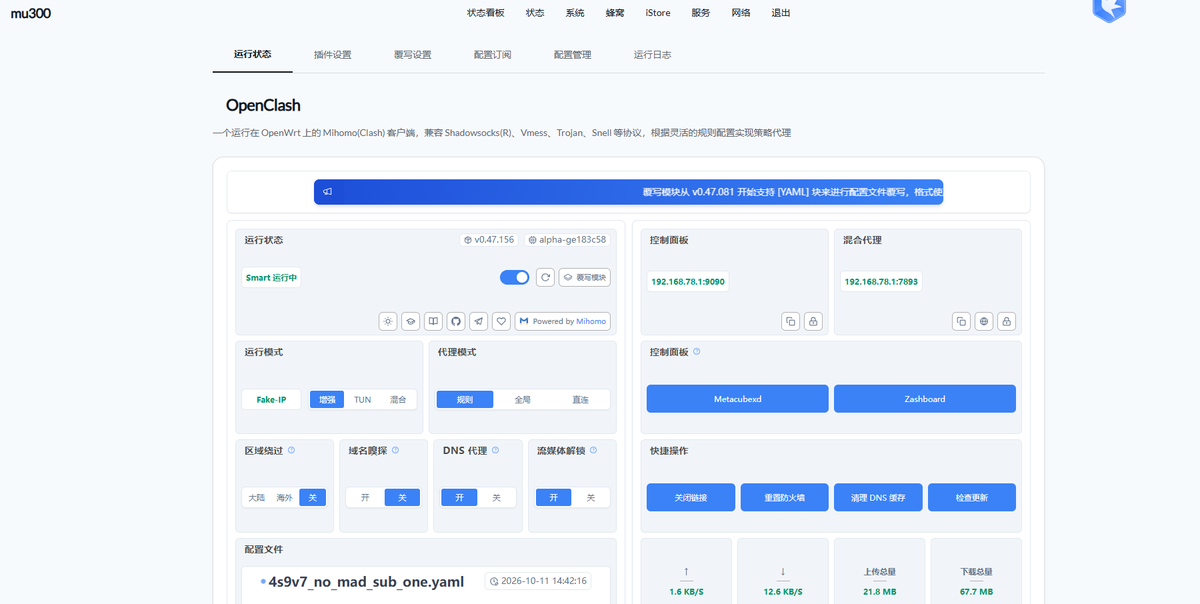Click the megaphone announcement icon

point(327,192)
